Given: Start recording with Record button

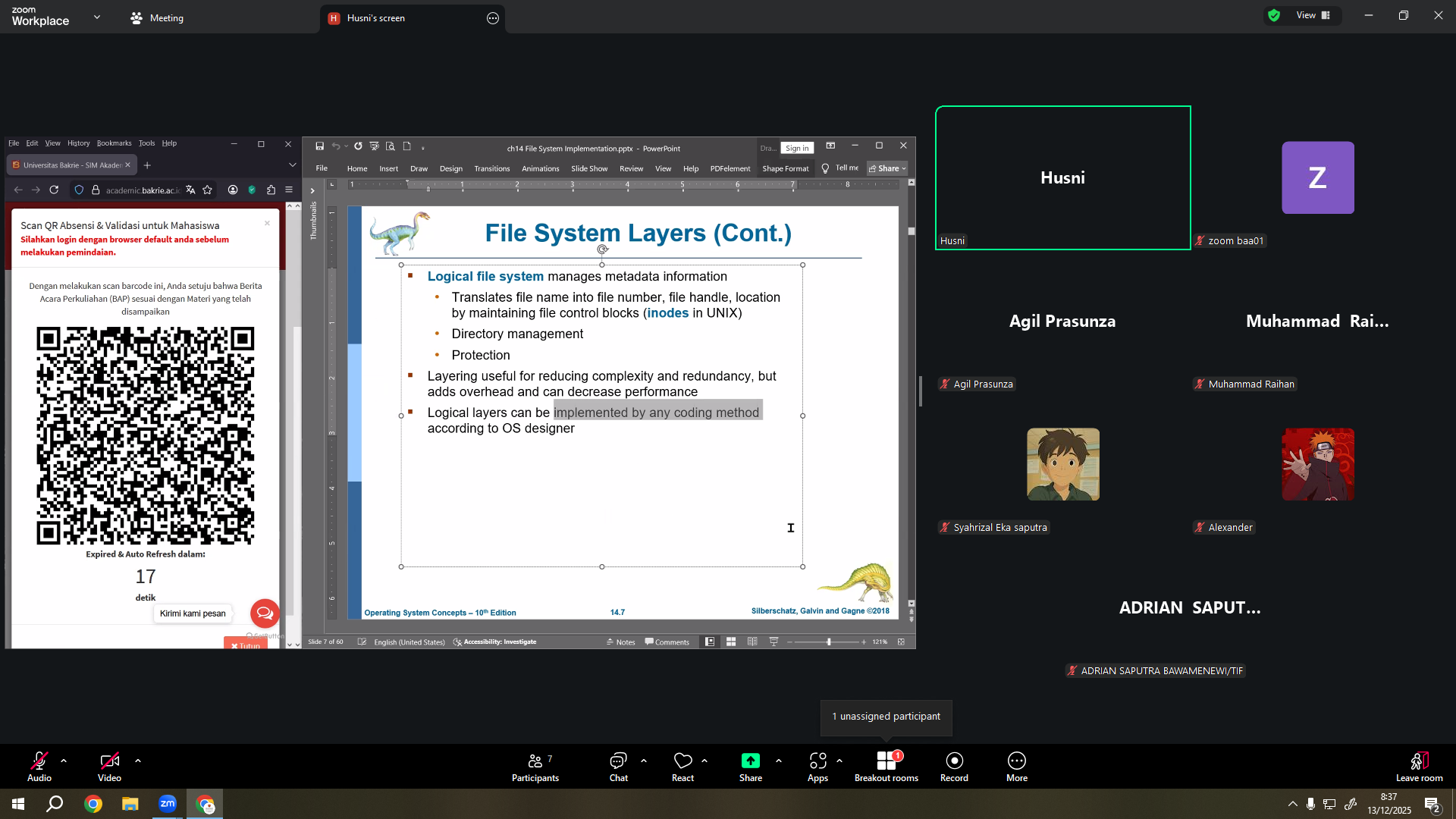Looking at the screenshot, I should 954,767.
